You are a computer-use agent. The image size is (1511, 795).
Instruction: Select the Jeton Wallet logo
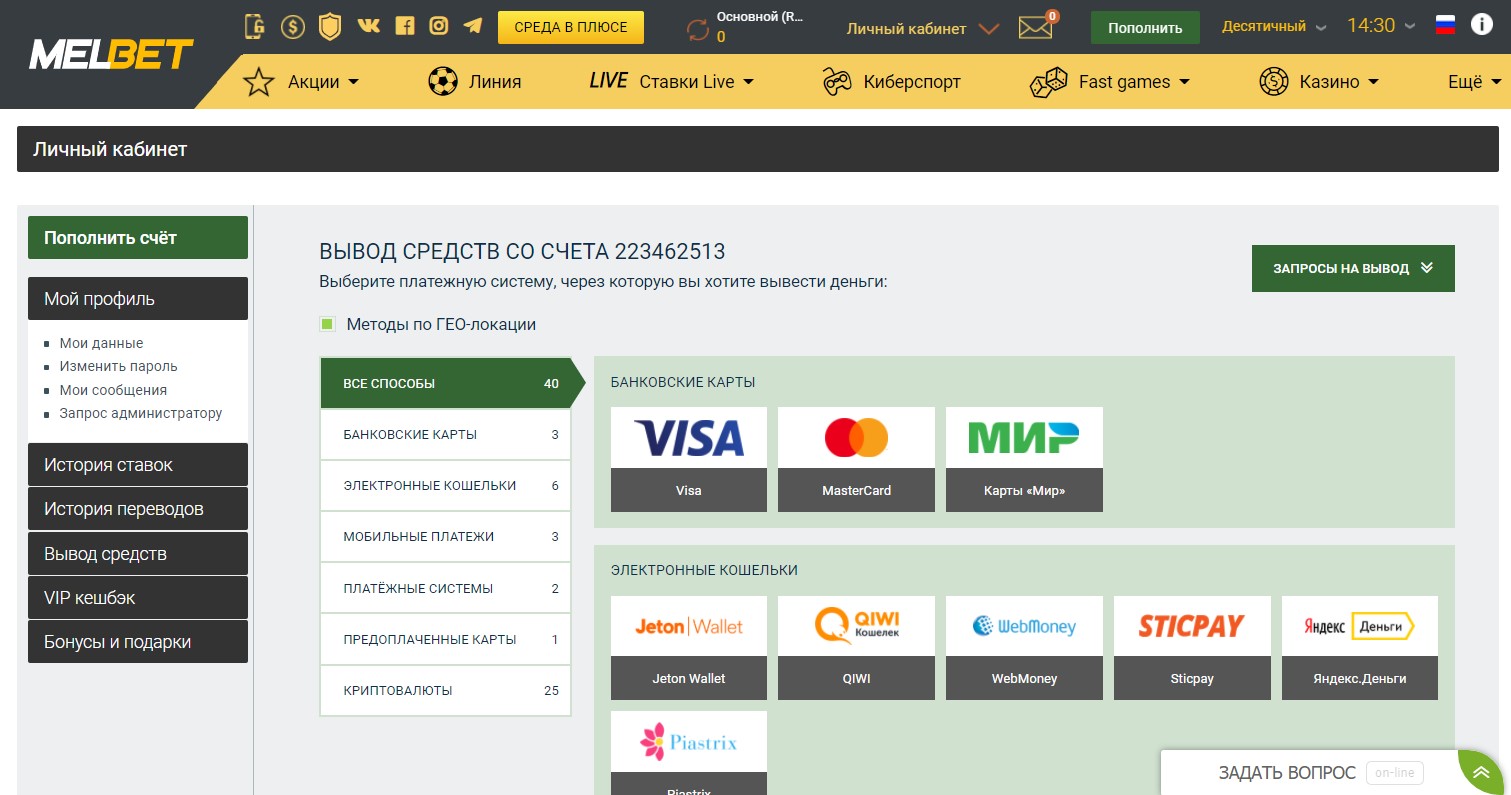pos(689,627)
